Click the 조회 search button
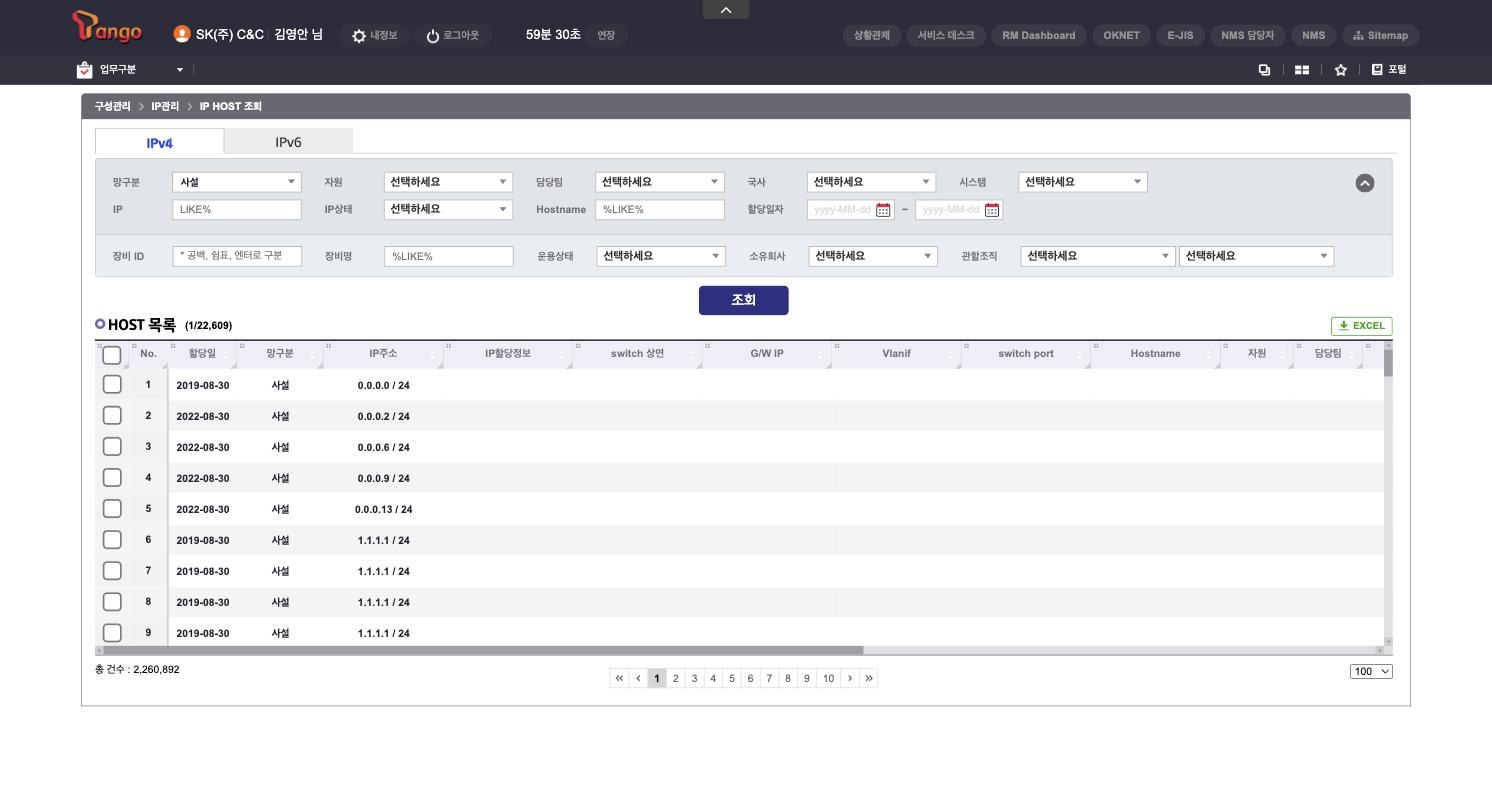Viewport: 1492px width, 812px height. [x=744, y=300]
